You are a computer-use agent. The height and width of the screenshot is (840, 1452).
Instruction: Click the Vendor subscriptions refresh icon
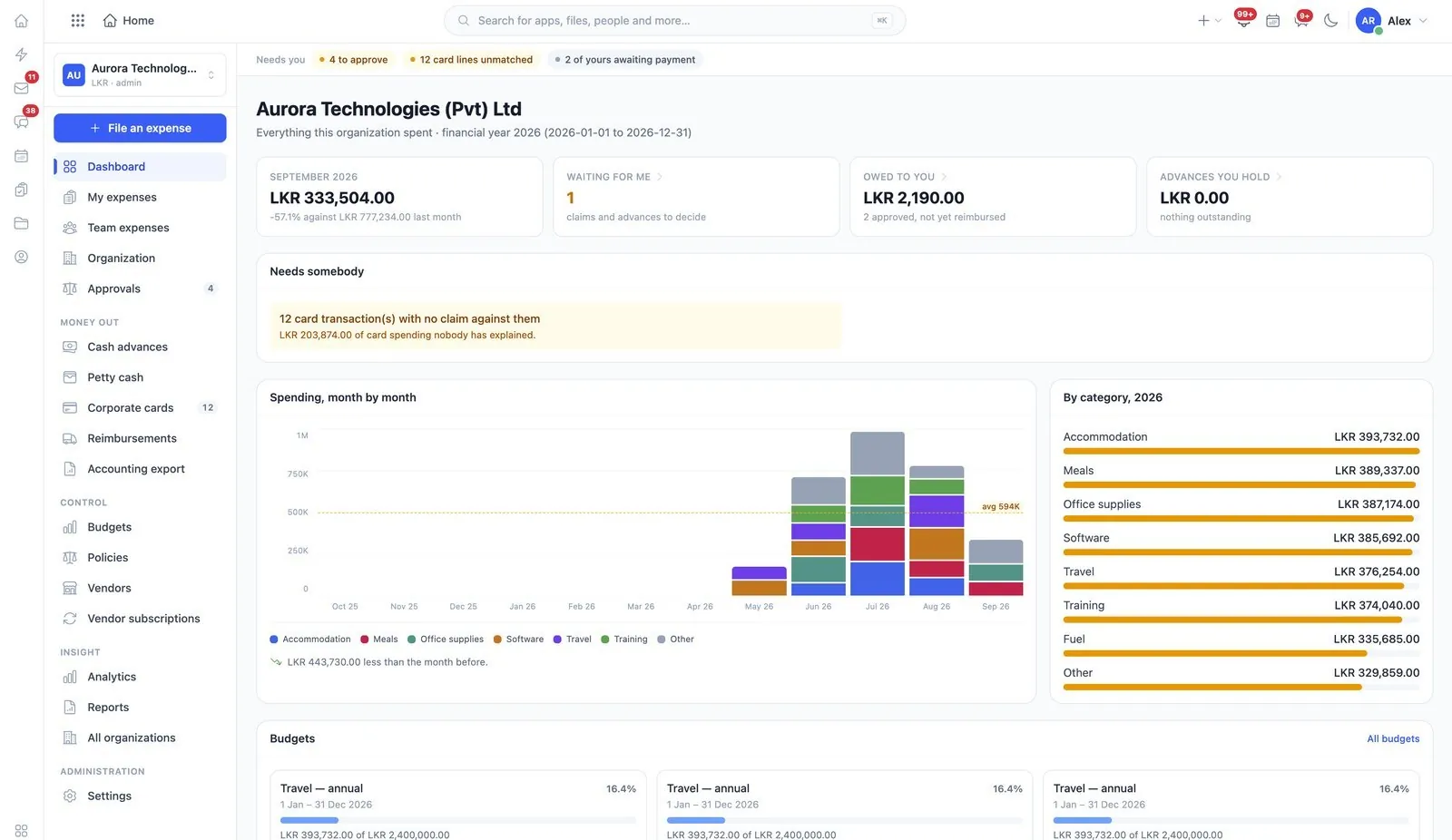pos(70,619)
